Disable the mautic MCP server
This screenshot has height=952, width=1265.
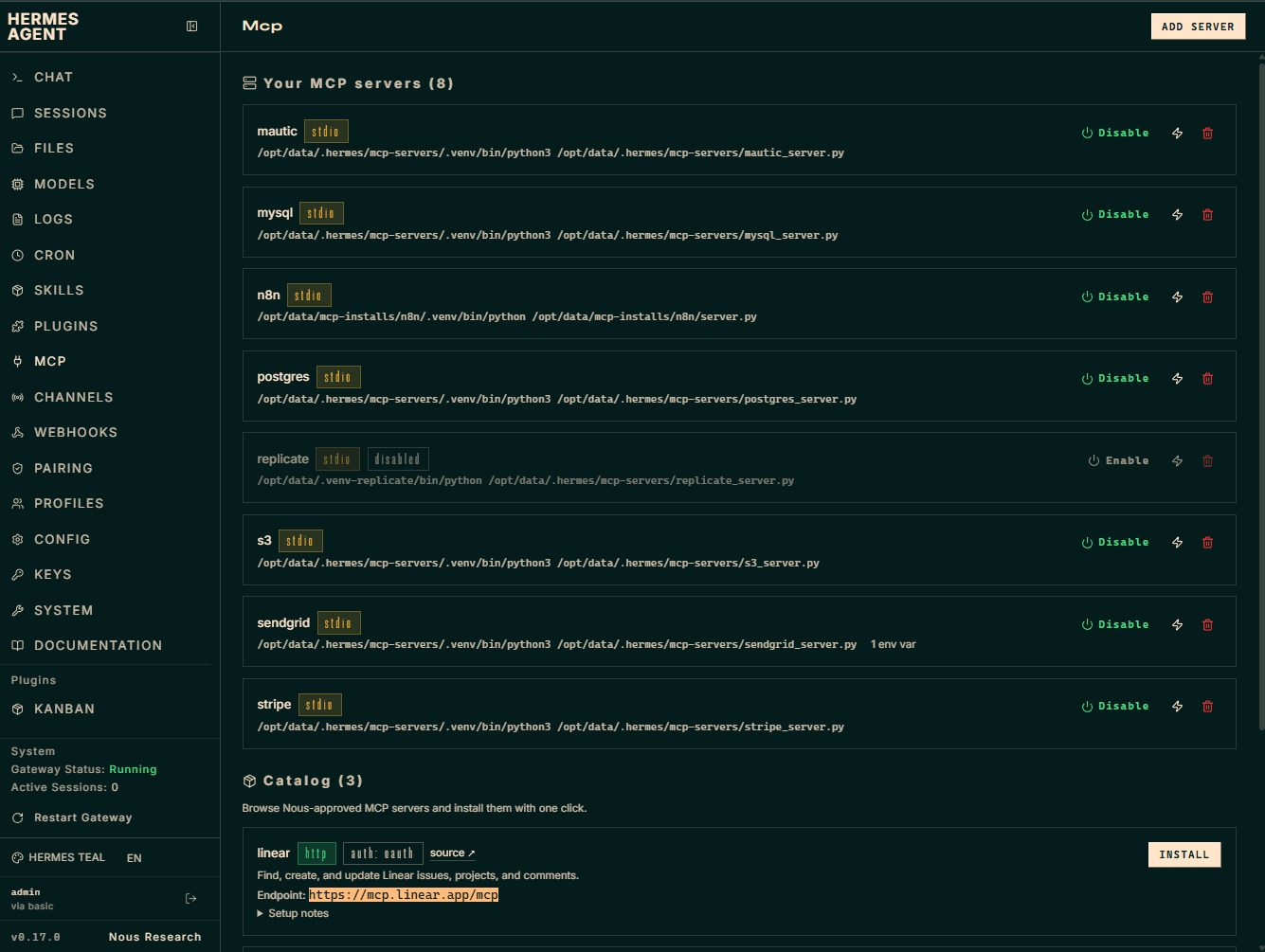click(1115, 134)
